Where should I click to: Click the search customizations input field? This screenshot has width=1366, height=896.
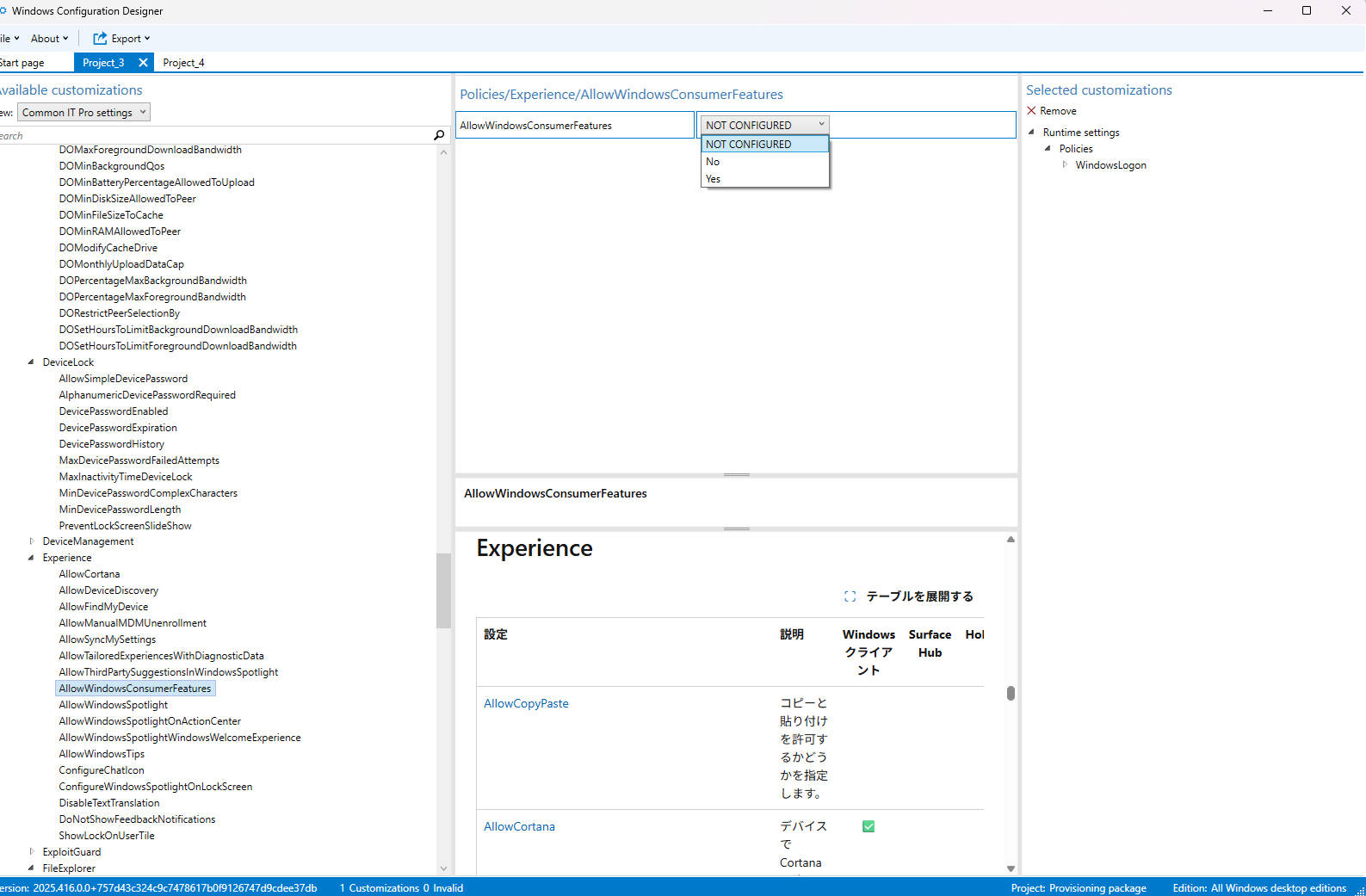point(215,136)
